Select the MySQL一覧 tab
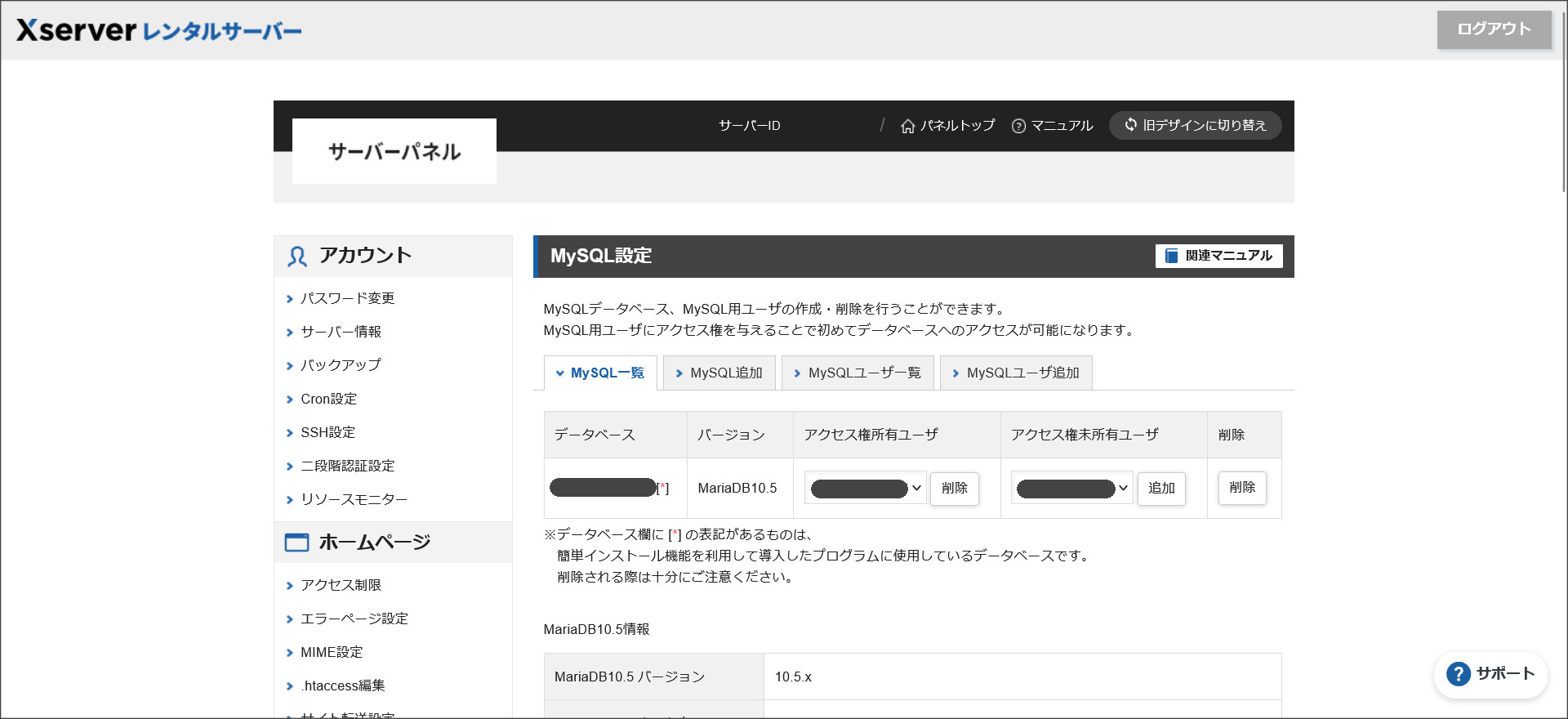1568x719 pixels. 600,373
